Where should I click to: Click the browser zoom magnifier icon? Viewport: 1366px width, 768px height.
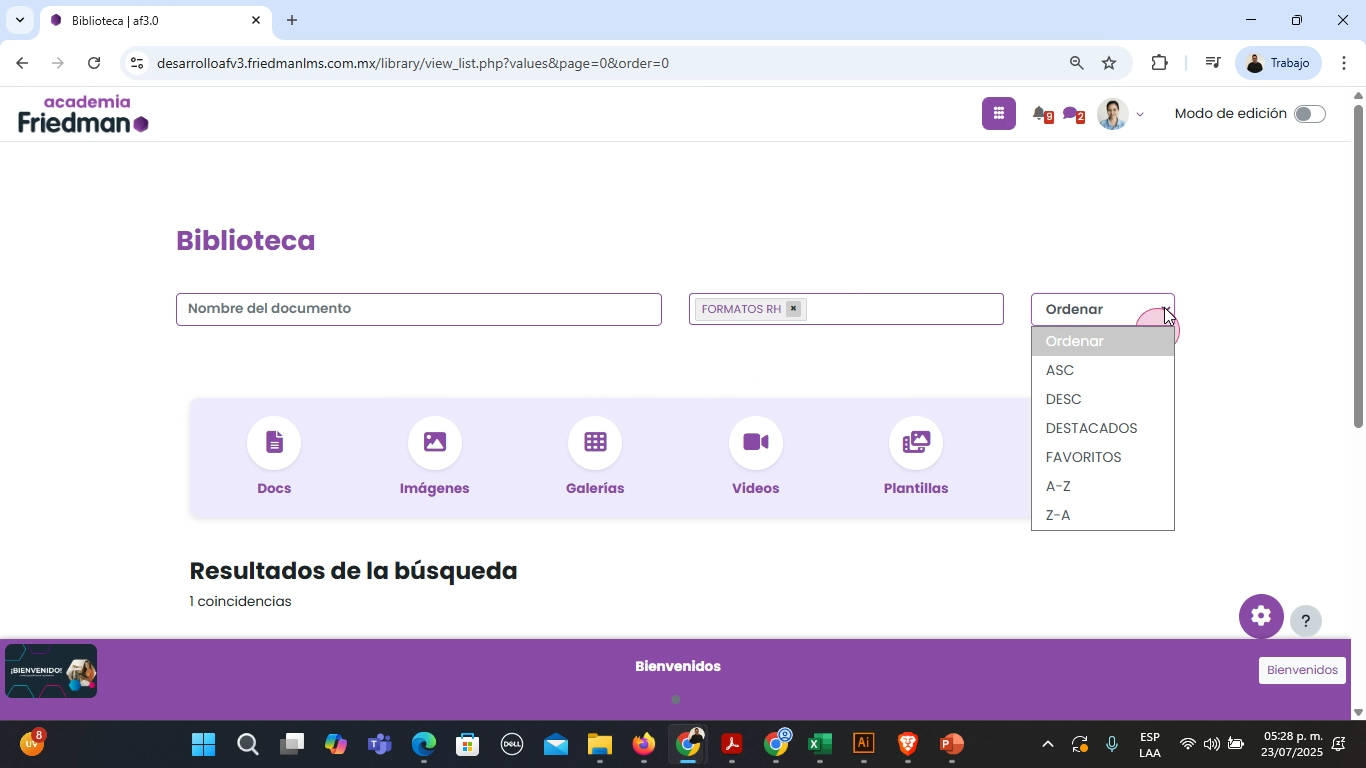tap(1076, 63)
